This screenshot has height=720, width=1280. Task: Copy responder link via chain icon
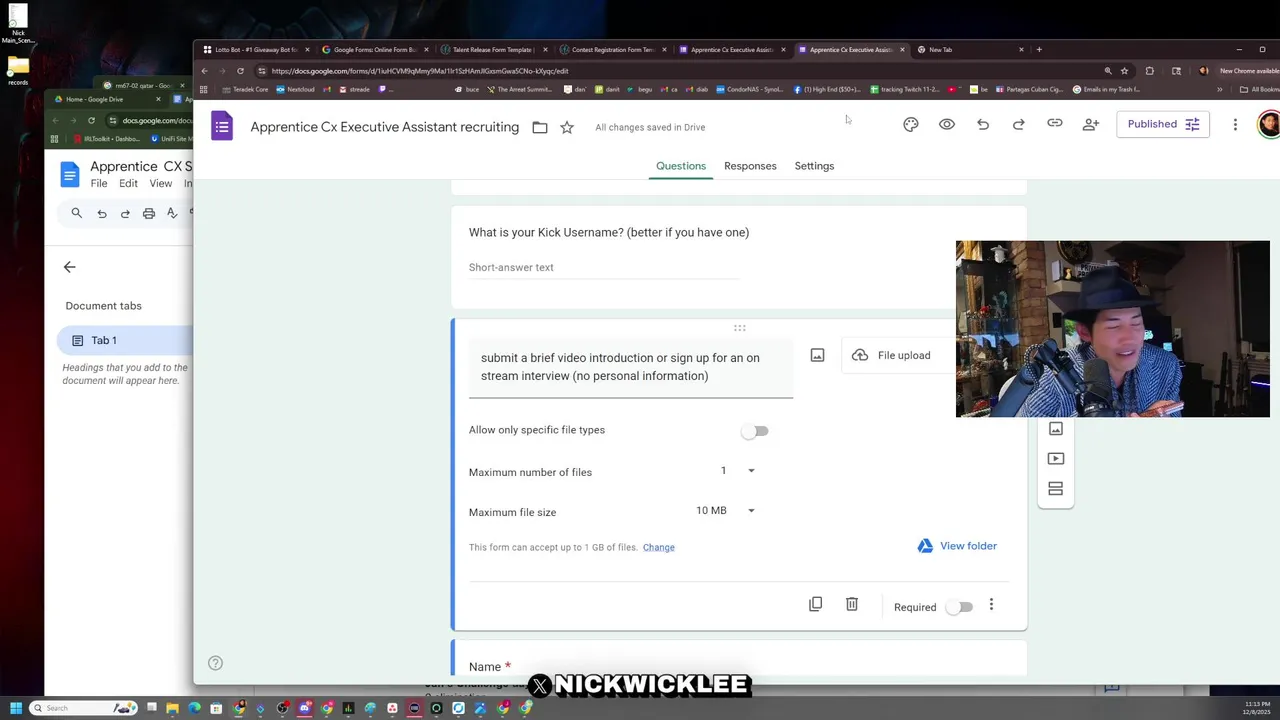[x=1055, y=124]
